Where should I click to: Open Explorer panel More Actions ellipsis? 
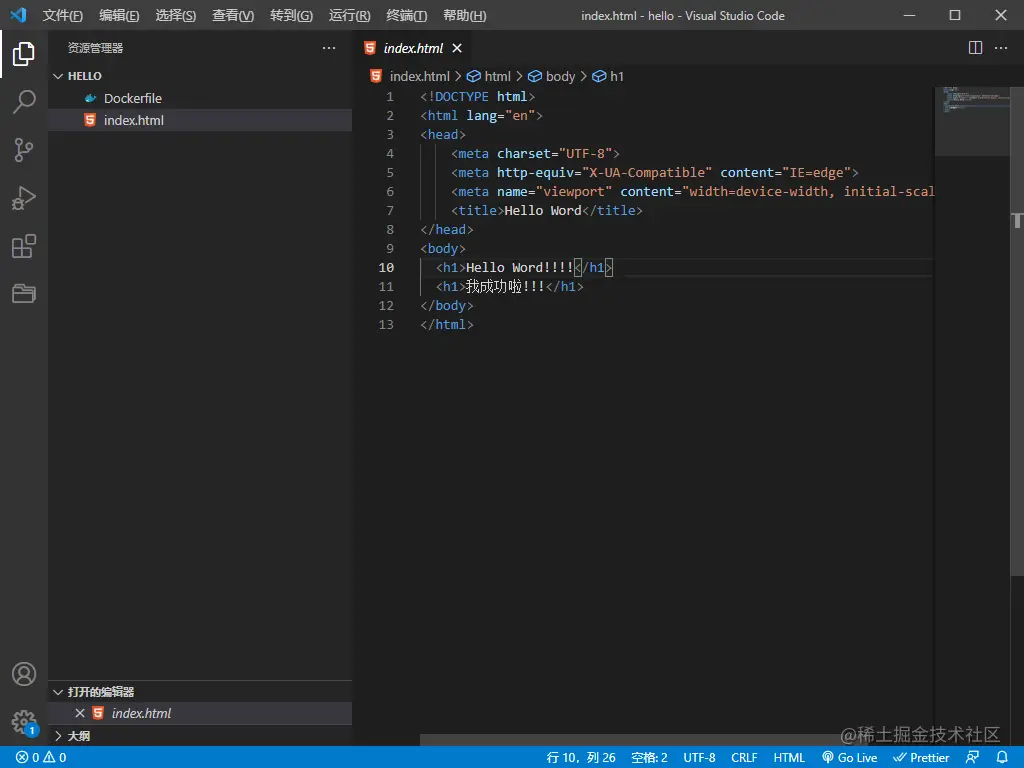click(328, 48)
